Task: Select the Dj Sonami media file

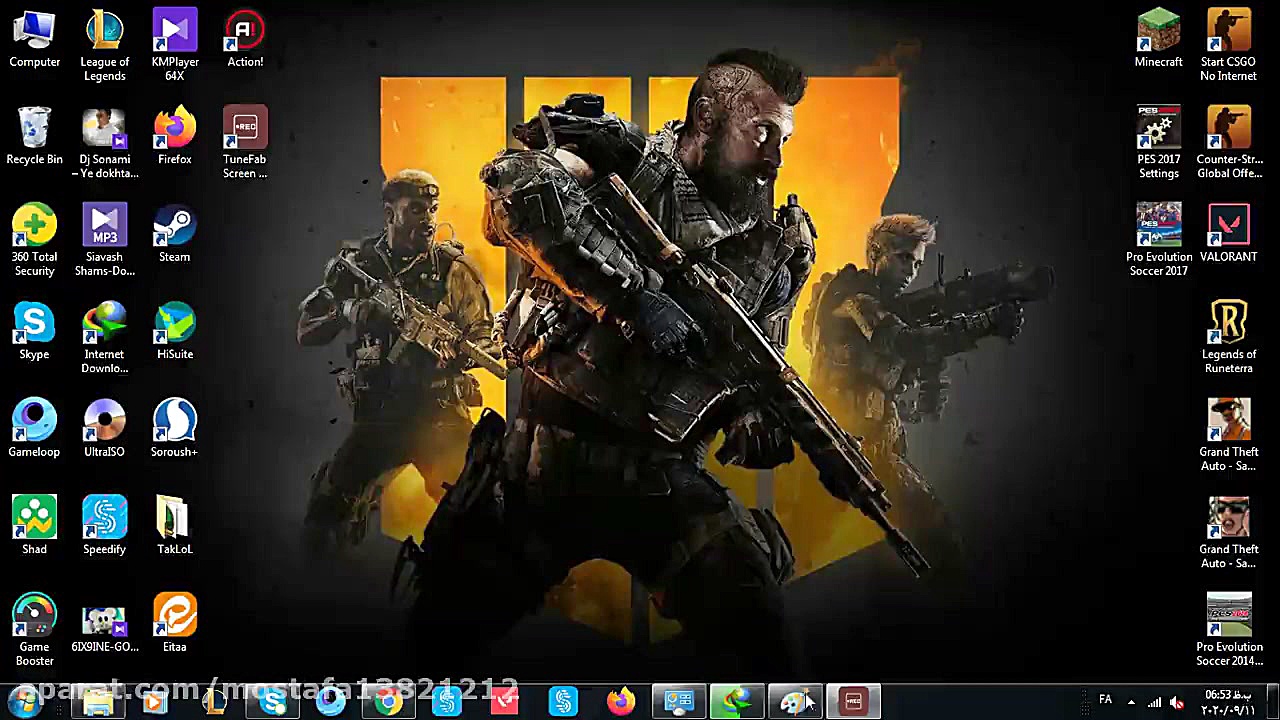Action: click(104, 143)
